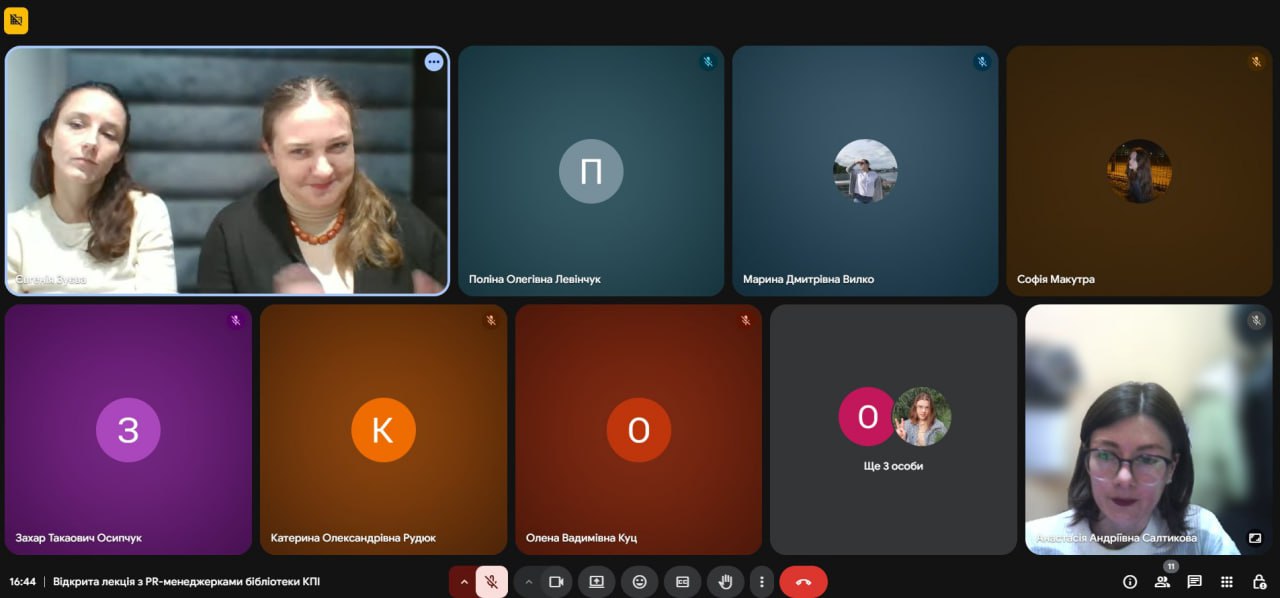Turn on closed captions
The height and width of the screenshot is (598, 1280).
(683, 582)
